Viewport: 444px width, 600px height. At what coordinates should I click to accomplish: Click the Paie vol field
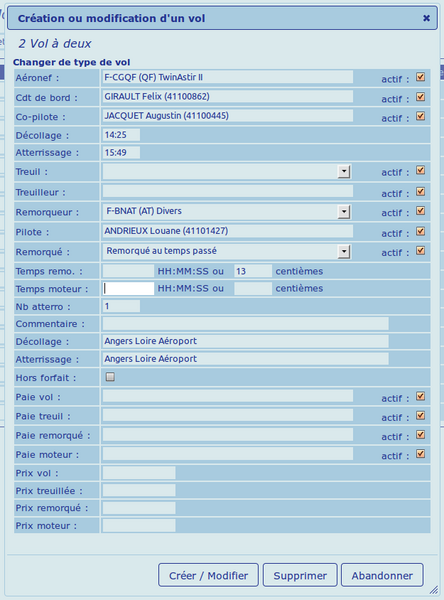coord(227,396)
